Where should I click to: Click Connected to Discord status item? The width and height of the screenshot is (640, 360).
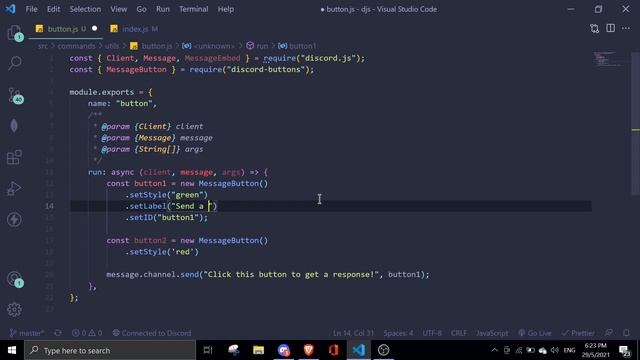point(152,333)
